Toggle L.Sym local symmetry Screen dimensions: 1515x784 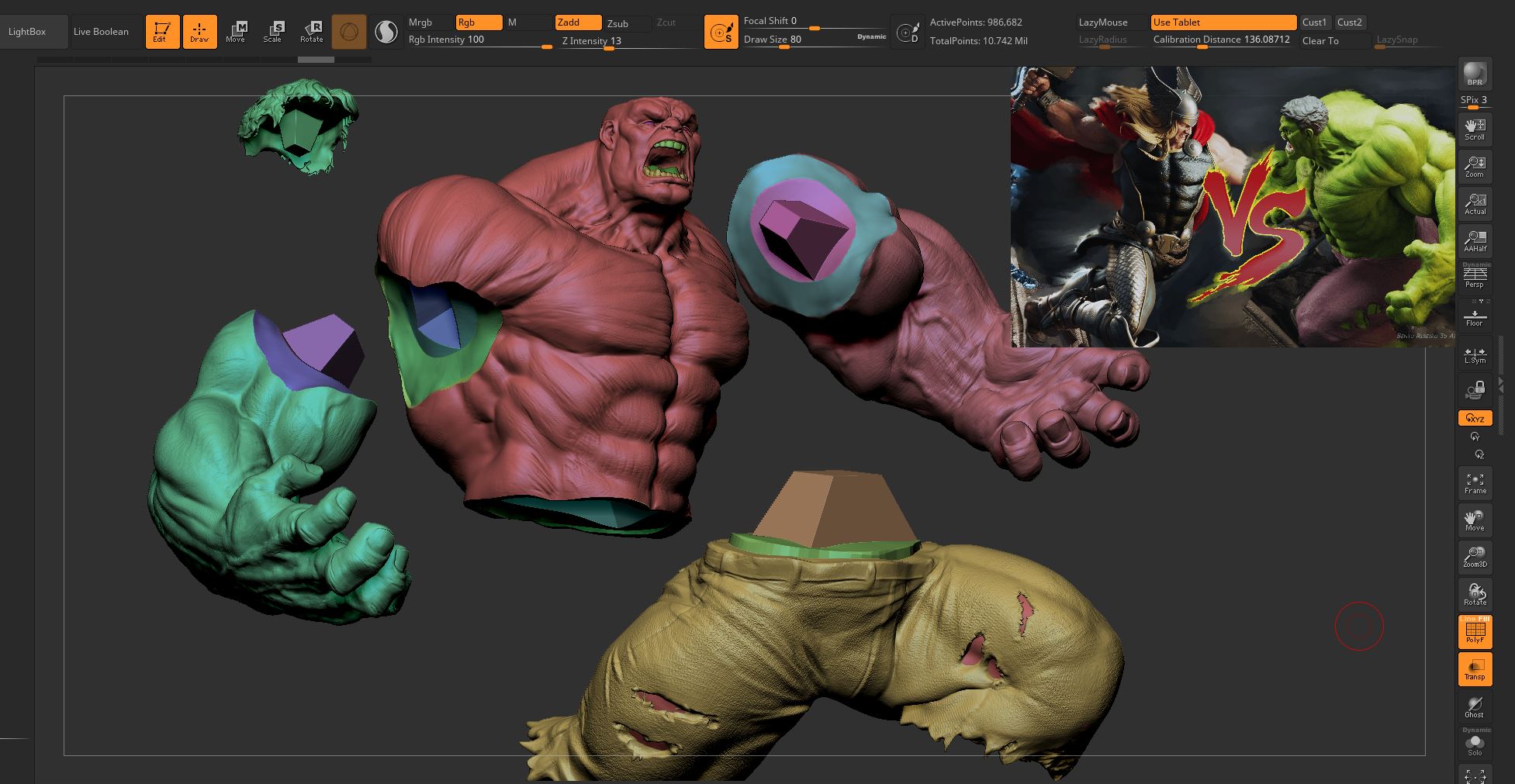tap(1475, 354)
